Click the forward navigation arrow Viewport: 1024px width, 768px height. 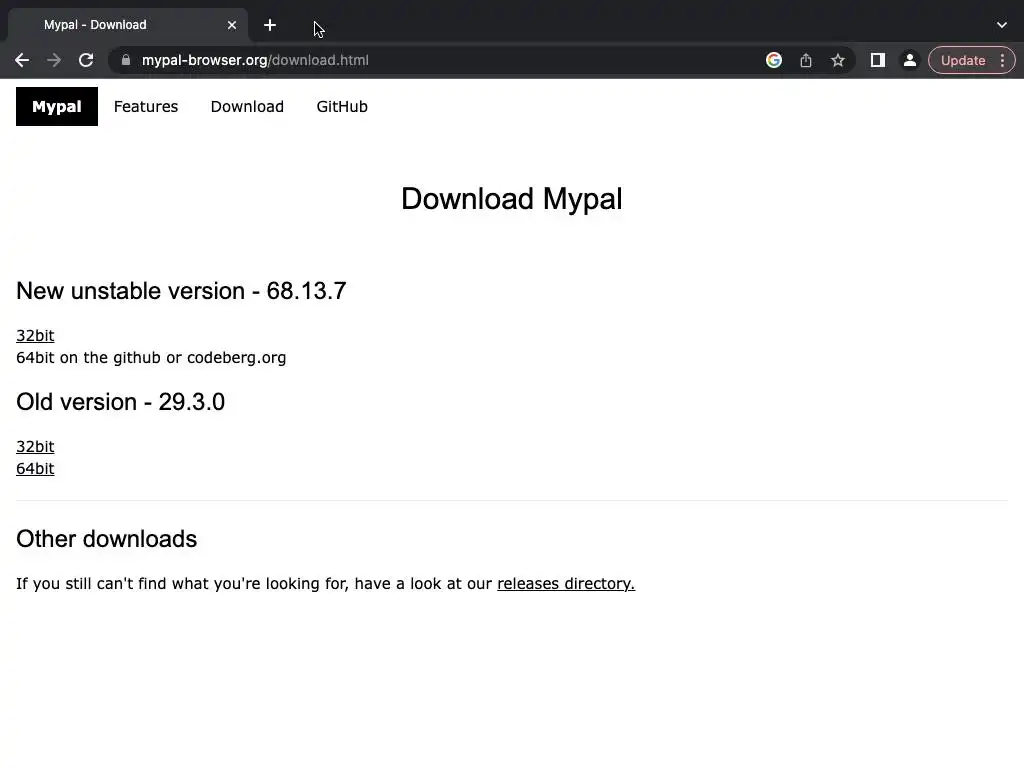54,60
